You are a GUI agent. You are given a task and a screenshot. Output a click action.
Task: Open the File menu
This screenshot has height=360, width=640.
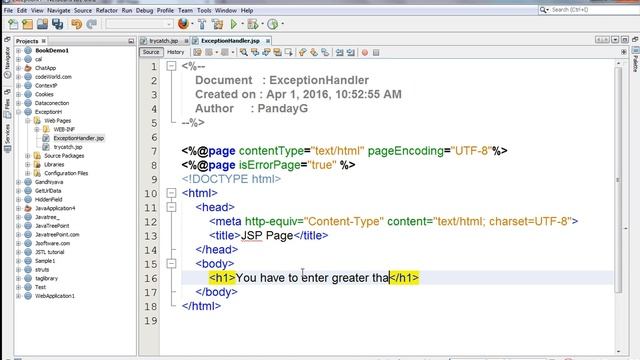(x=8, y=11)
